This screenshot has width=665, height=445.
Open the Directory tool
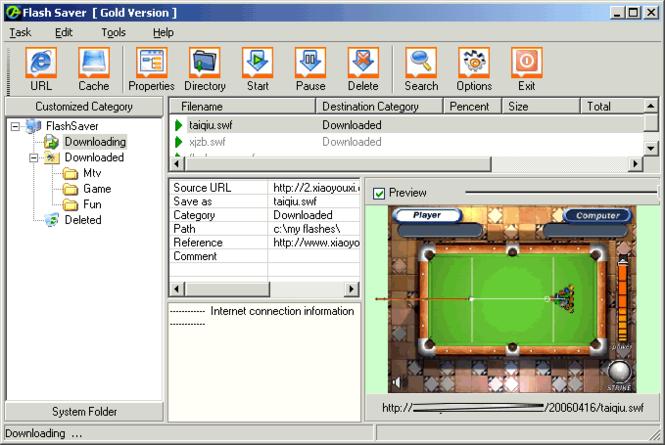pos(205,70)
